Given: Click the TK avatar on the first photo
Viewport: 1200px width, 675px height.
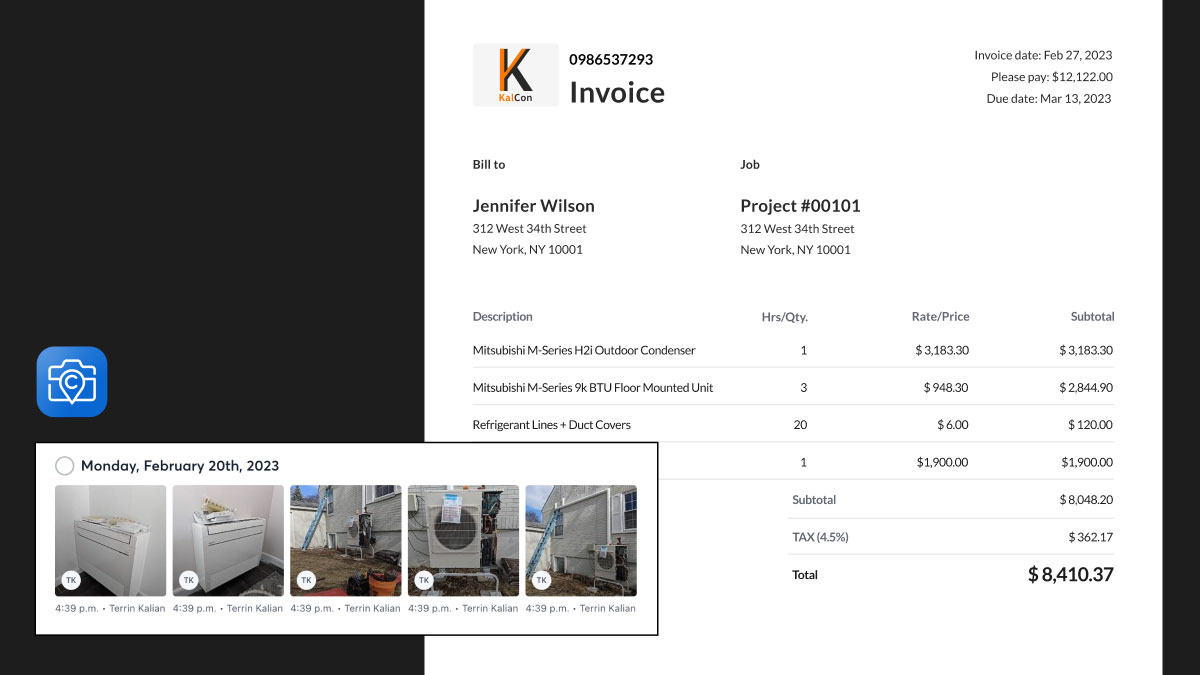Looking at the screenshot, I should coord(71,579).
